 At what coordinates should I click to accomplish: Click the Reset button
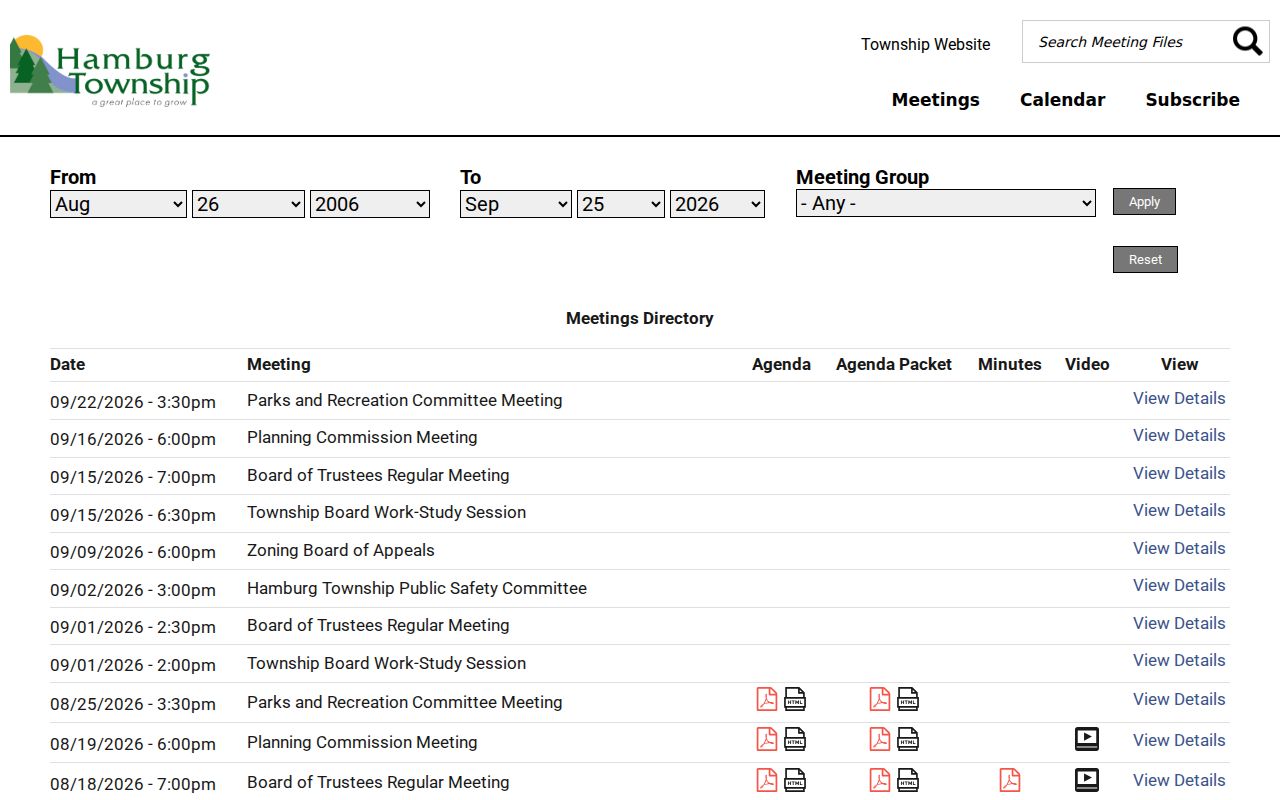coord(1145,259)
